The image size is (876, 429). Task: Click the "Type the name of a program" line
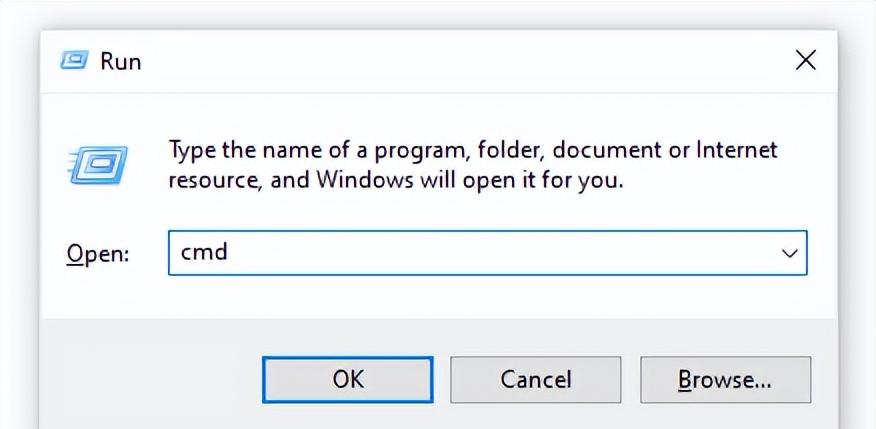[473, 151]
